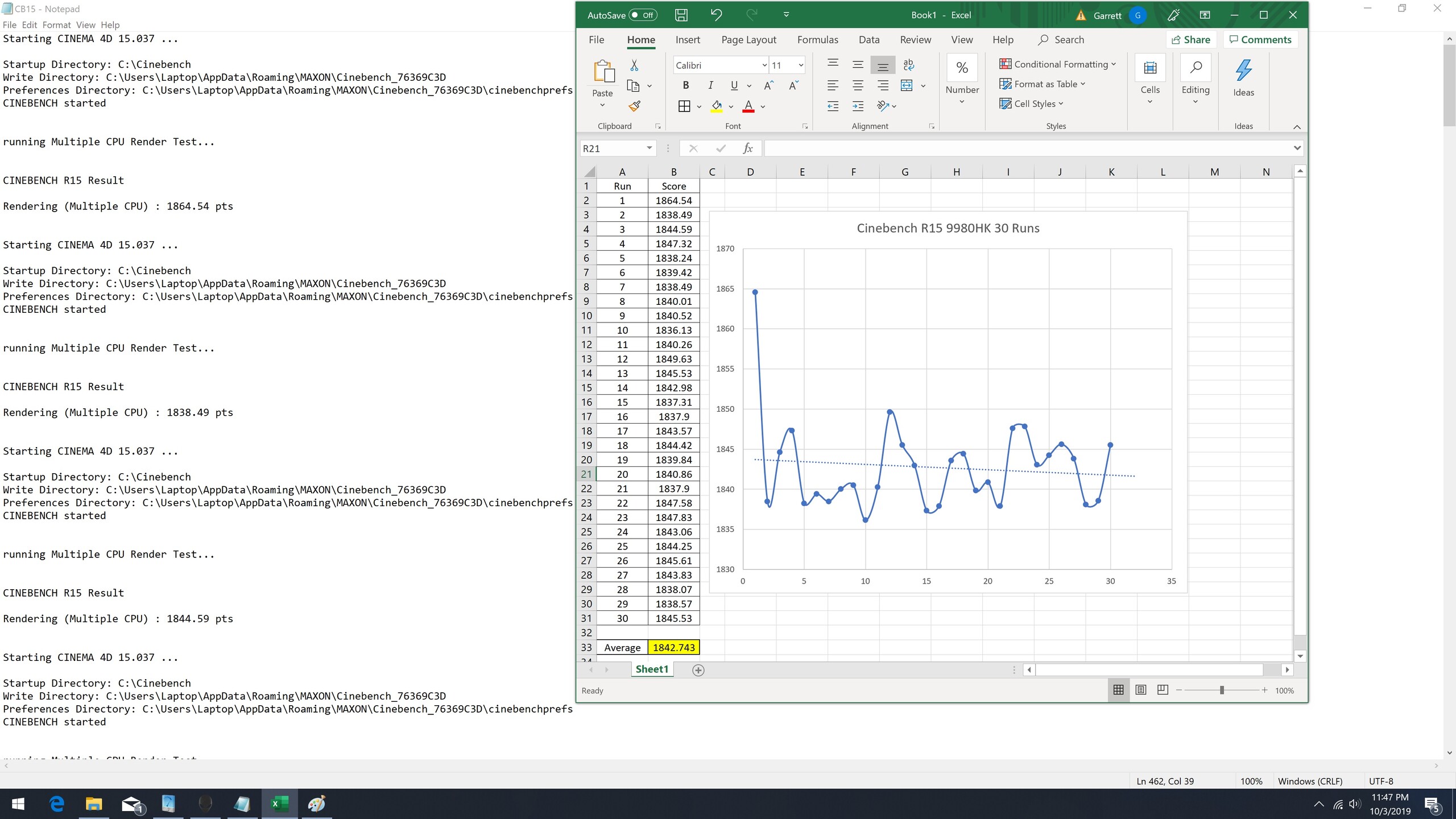This screenshot has height=819, width=1456.
Task: Select the yellow Average cell 1842.743
Action: click(673, 647)
